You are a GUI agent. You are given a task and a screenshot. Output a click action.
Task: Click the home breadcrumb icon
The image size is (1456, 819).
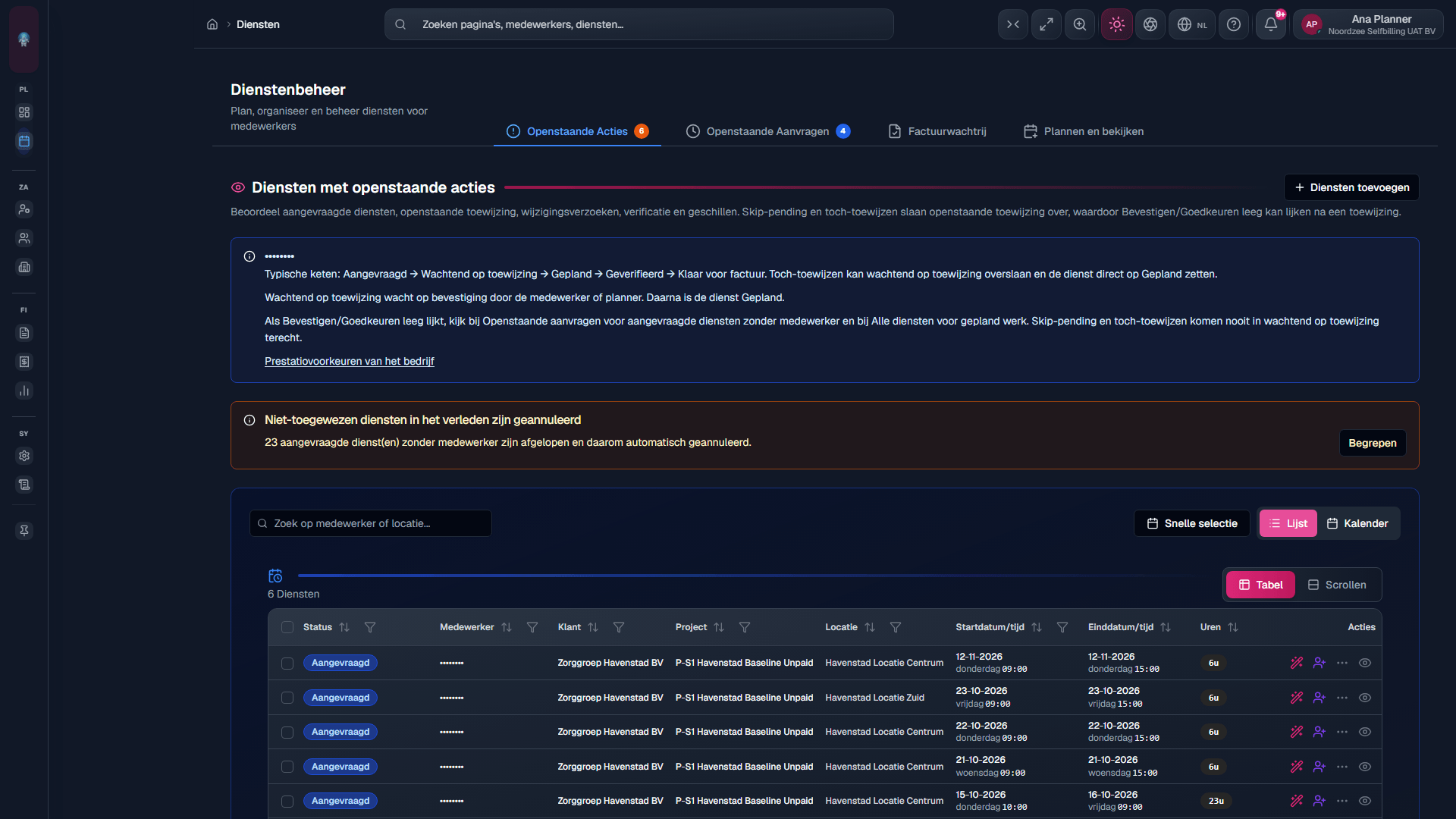[x=212, y=24]
